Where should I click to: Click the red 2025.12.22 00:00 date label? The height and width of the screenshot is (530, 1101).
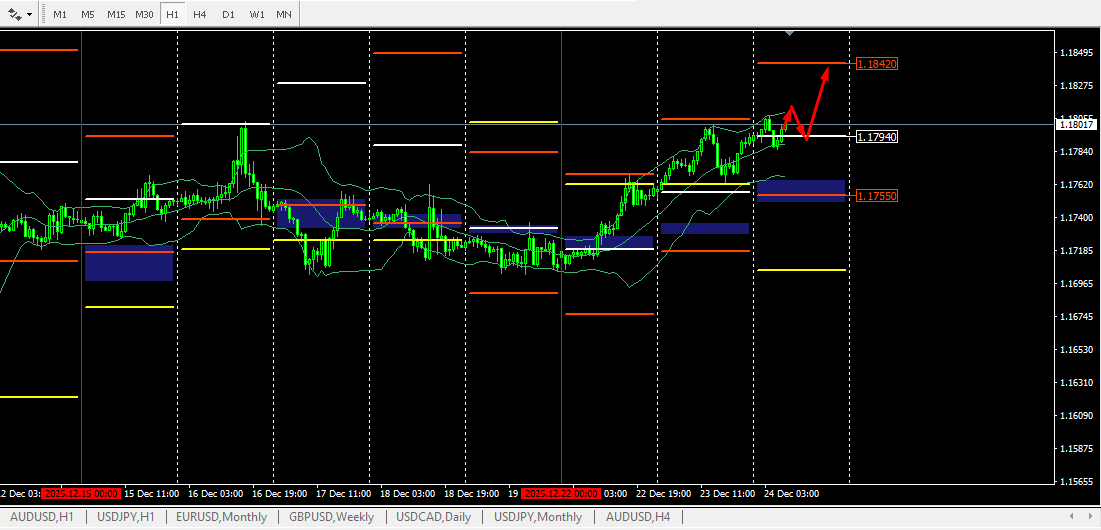click(x=560, y=493)
